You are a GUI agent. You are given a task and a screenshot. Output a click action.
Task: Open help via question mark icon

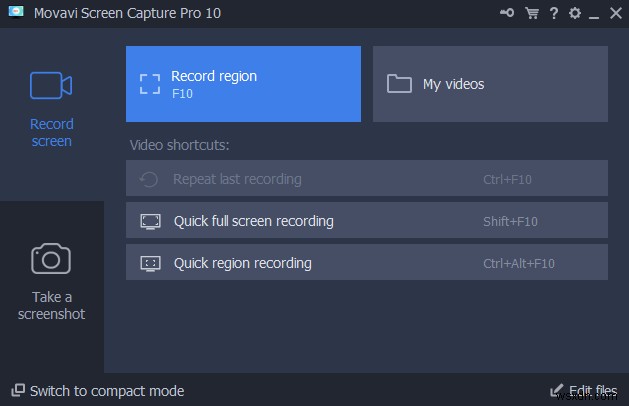coord(553,13)
